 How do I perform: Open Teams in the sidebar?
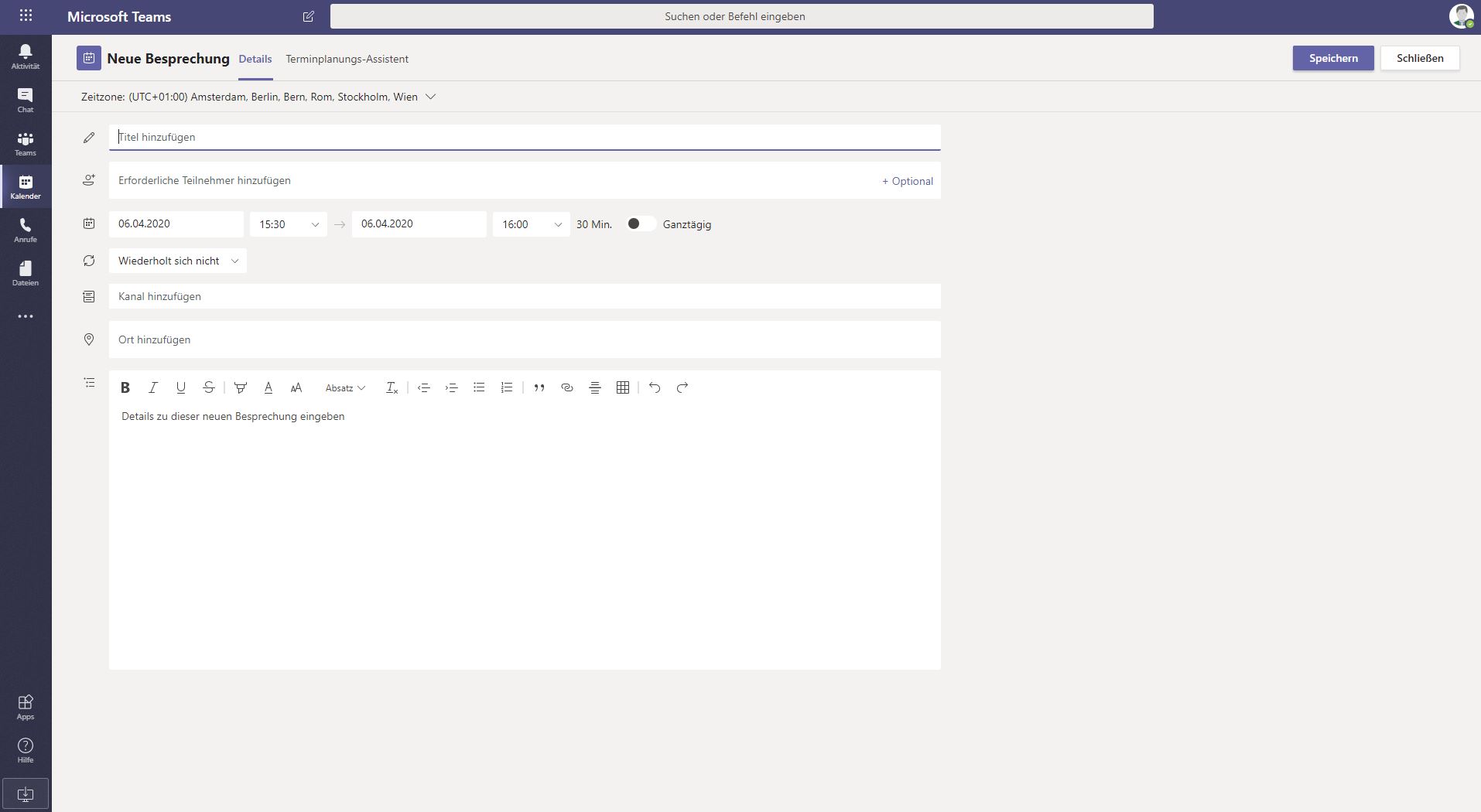pos(26,143)
